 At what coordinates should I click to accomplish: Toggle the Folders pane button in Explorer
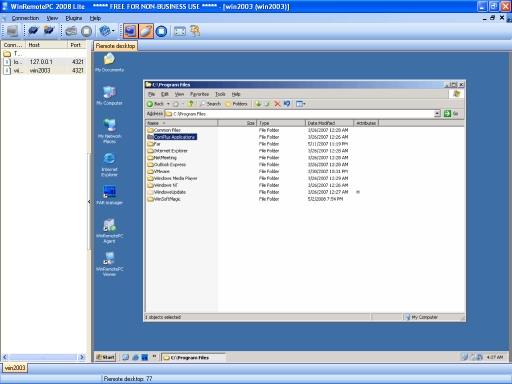236,104
